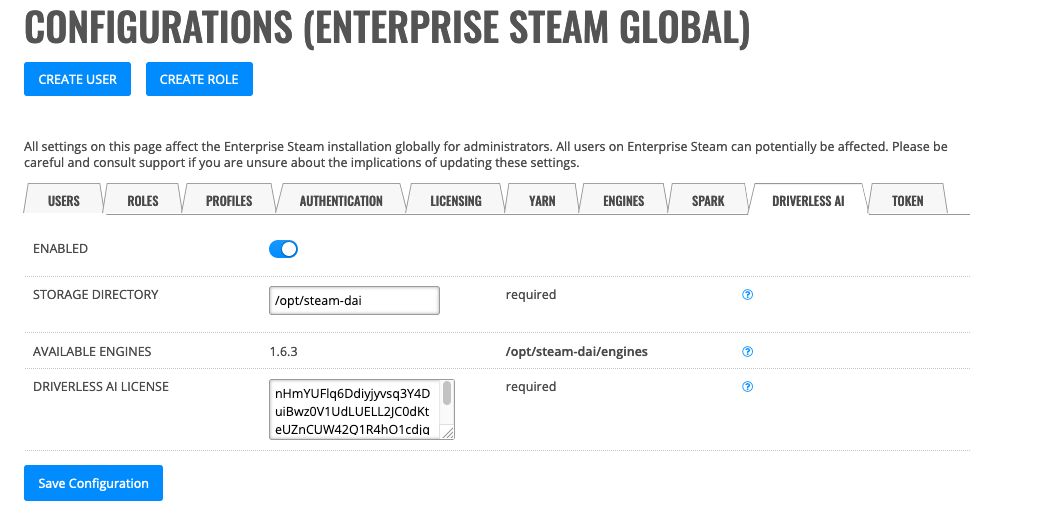Screen dimensions: 1043x524
Task: Click the Configurations (Enterprise Steam Global) heading
Action: tap(387, 27)
